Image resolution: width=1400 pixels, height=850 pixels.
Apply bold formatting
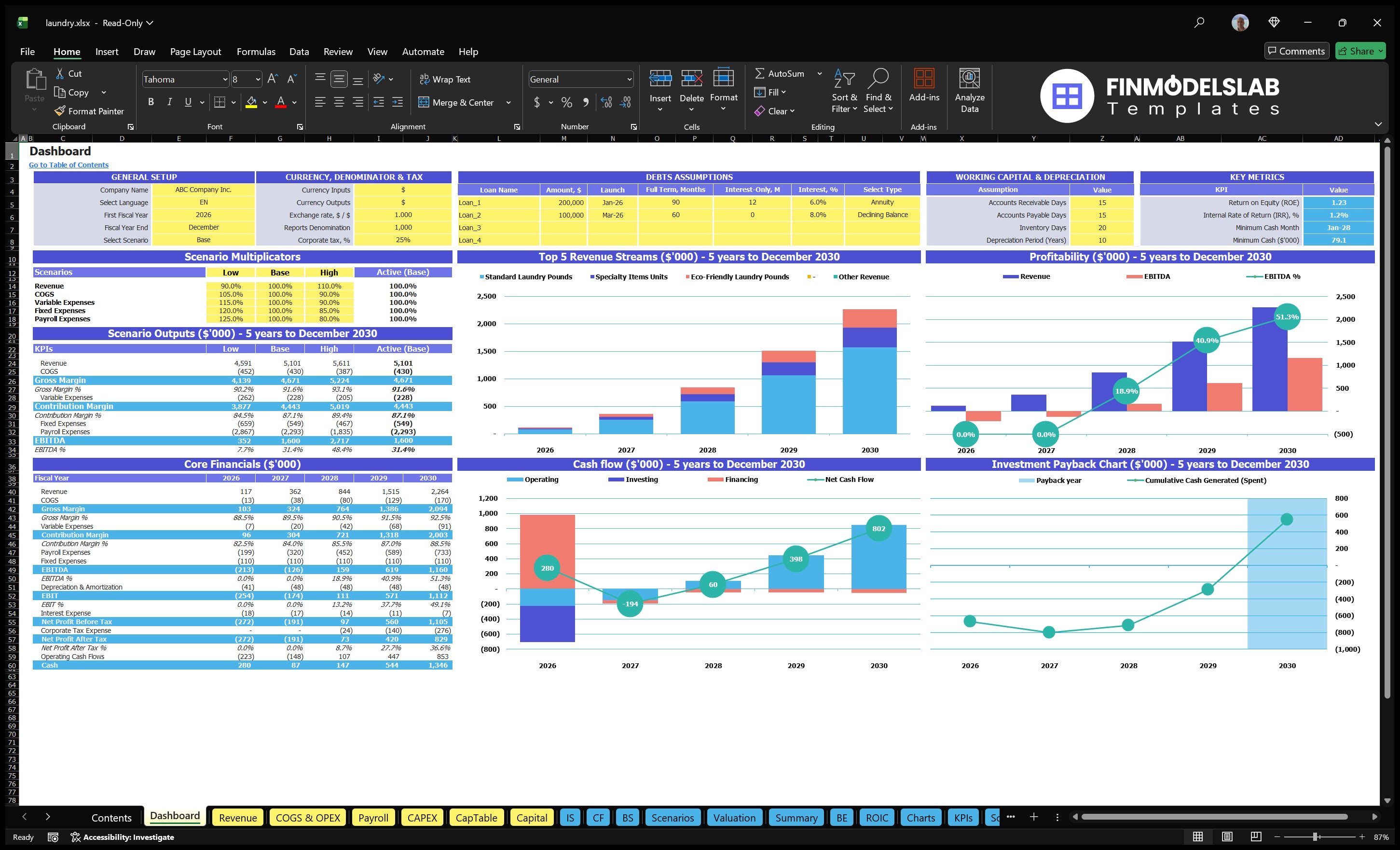(x=151, y=102)
